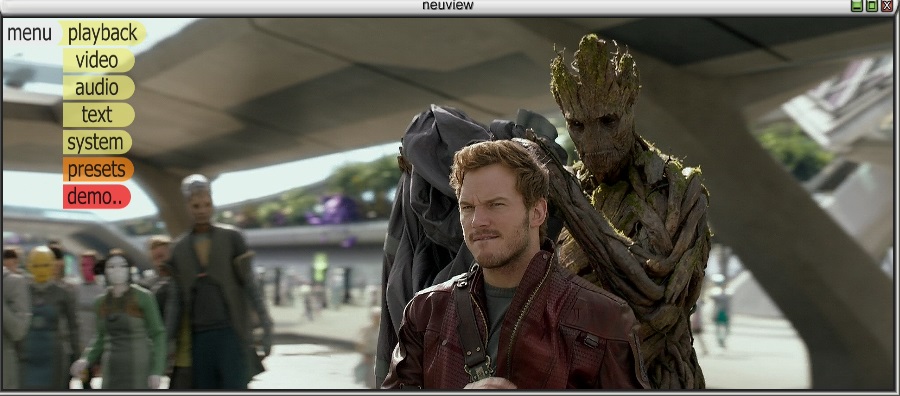Open the playback menu entry
The height and width of the screenshot is (396, 900).
103,33
